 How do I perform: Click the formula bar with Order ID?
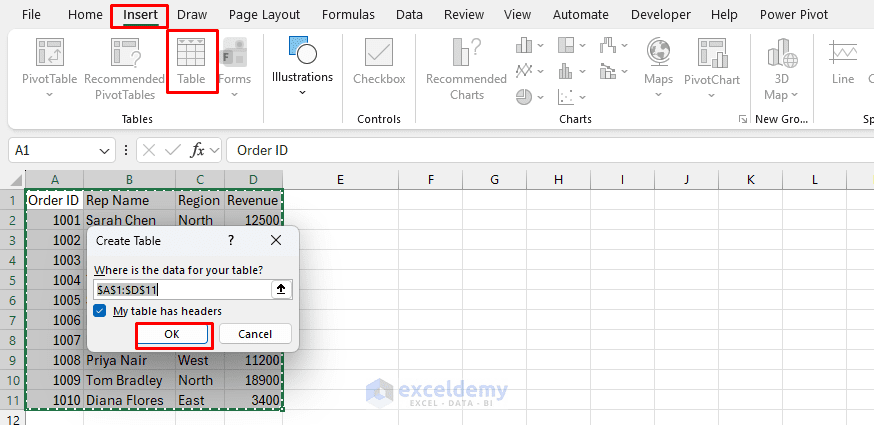tap(549, 151)
